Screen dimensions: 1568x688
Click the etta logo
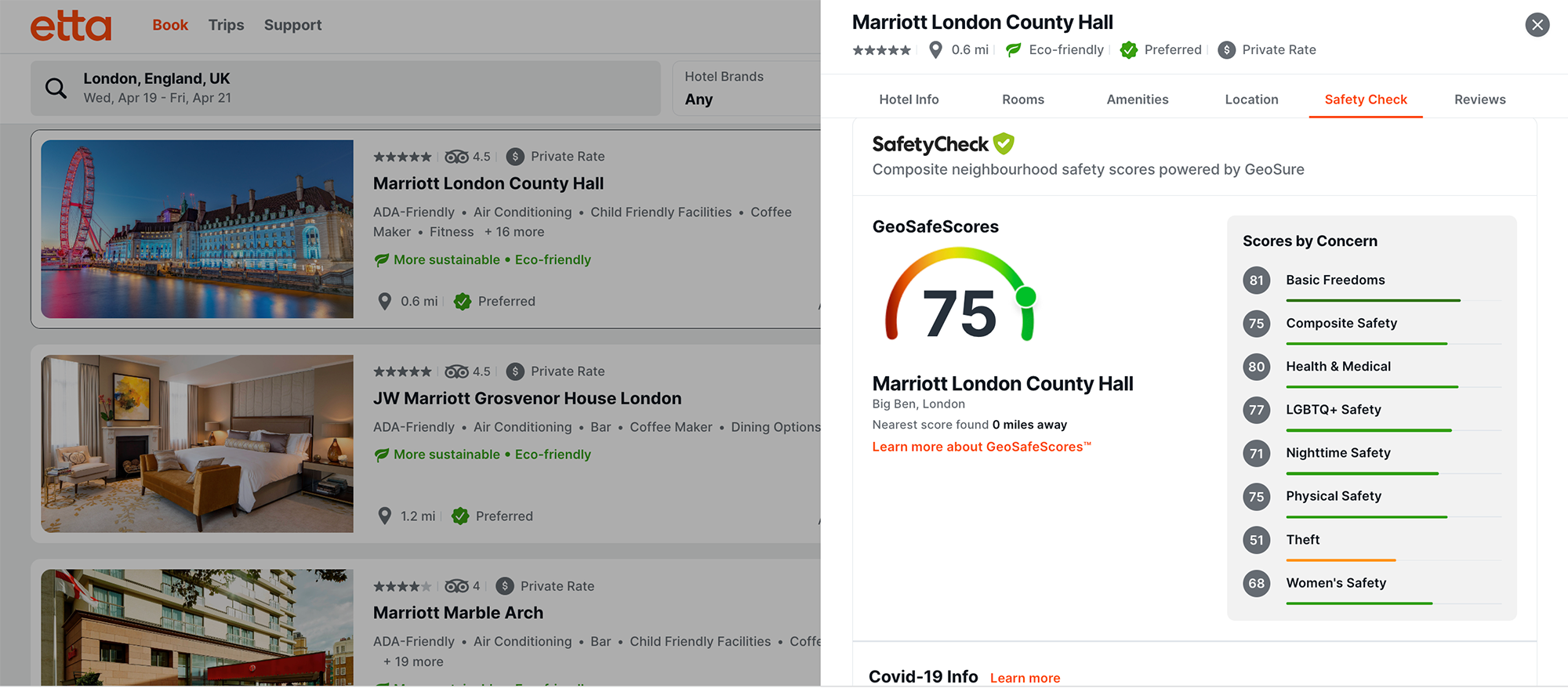(x=71, y=26)
